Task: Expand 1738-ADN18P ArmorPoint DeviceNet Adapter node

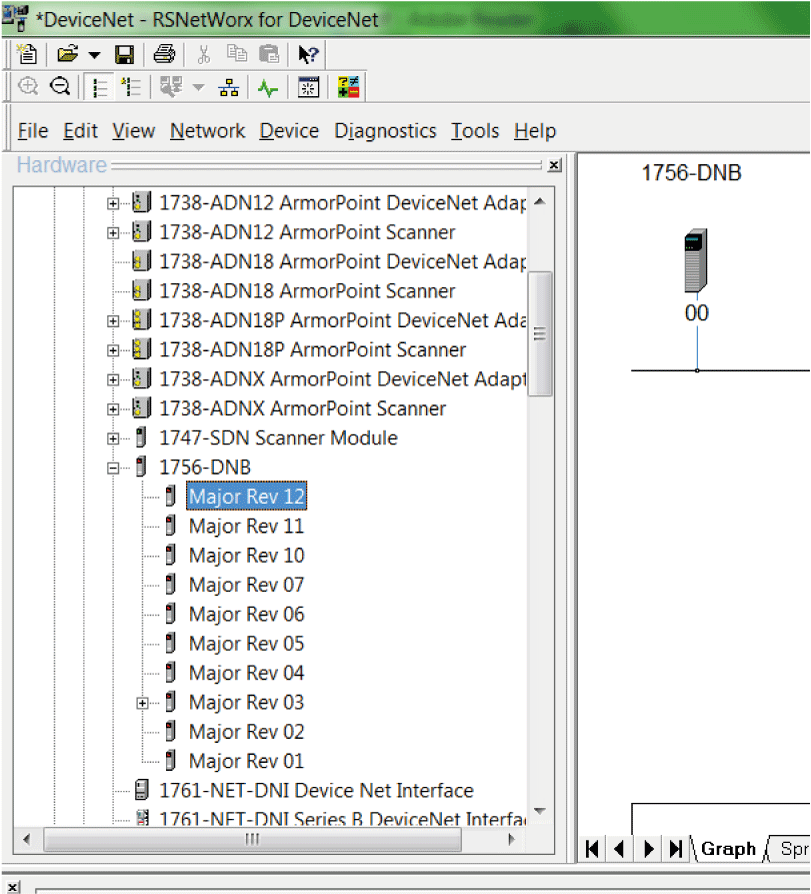Action: [x=113, y=322]
